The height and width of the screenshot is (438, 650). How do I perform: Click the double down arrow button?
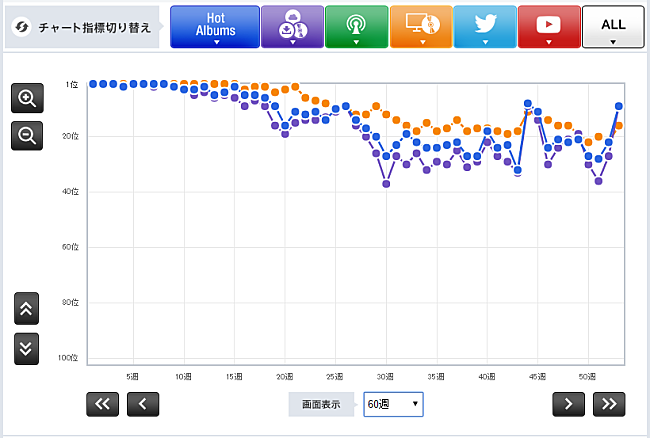click(x=27, y=347)
